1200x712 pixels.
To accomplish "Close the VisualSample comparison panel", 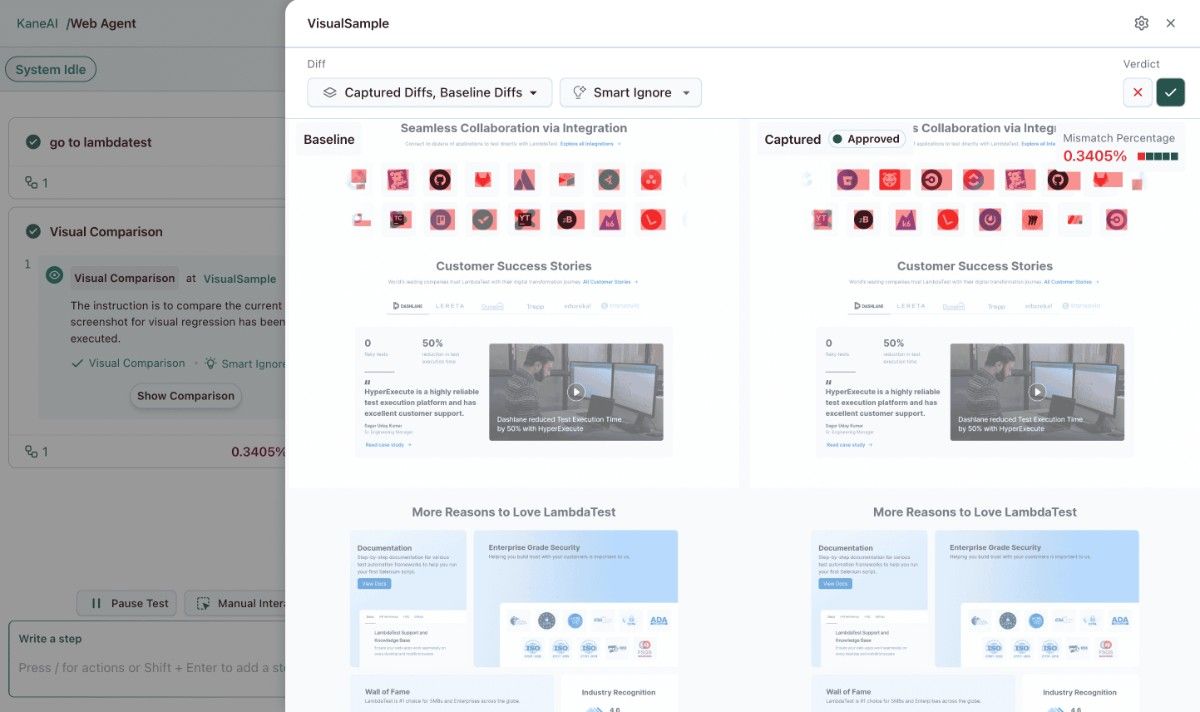I will 1170,23.
